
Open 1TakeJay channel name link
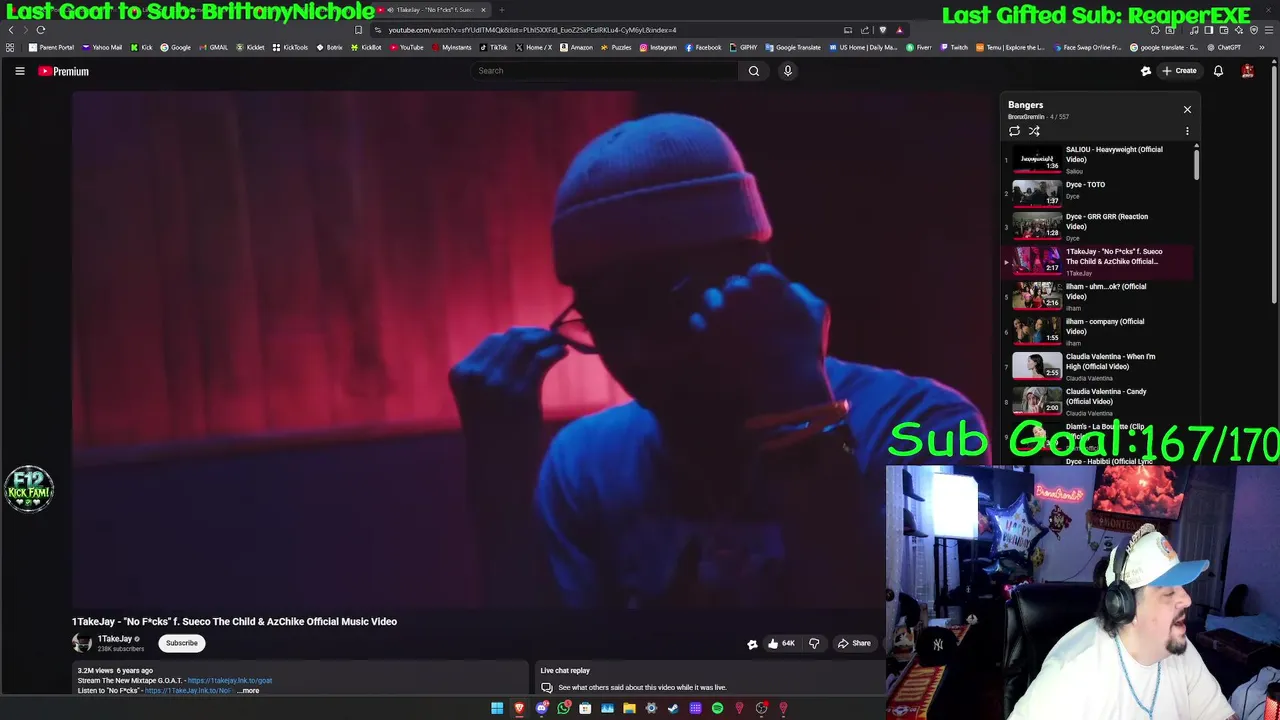115,639
